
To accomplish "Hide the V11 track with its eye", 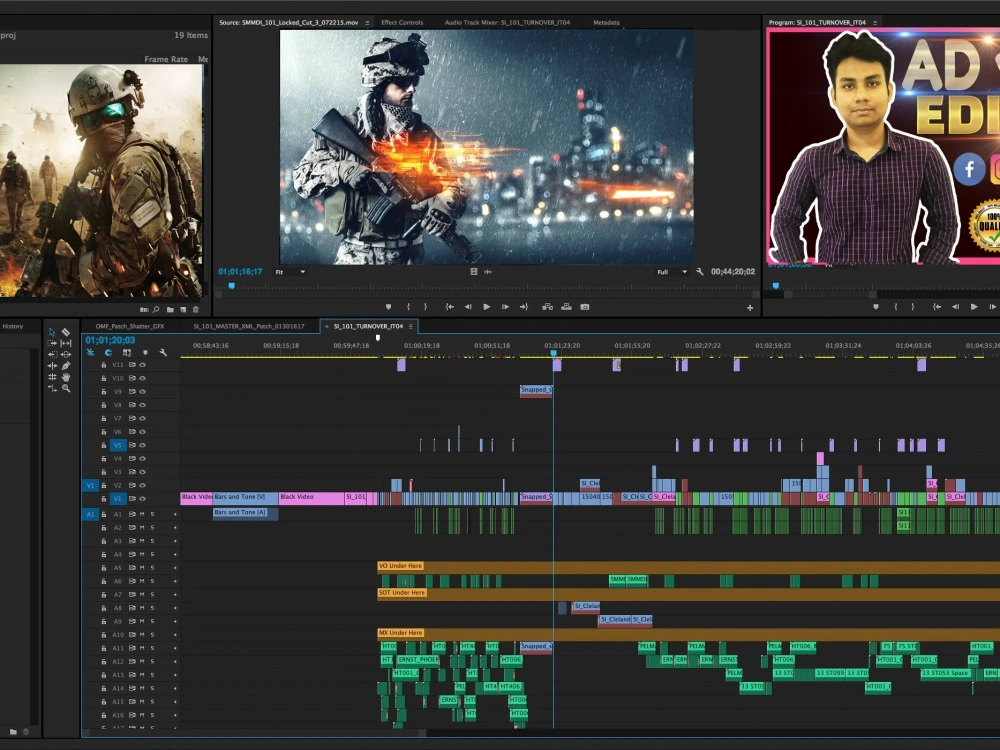I will pyautogui.click(x=142, y=365).
